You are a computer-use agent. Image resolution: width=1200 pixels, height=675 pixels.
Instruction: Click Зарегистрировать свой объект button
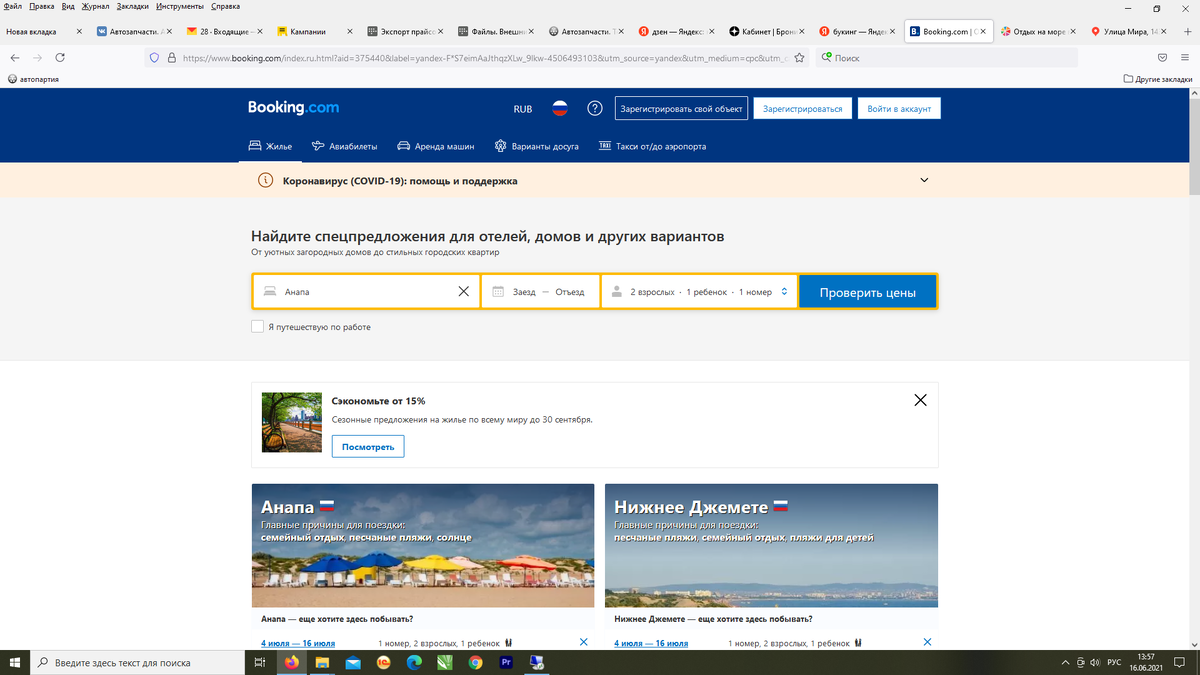[x=681, y=108]
